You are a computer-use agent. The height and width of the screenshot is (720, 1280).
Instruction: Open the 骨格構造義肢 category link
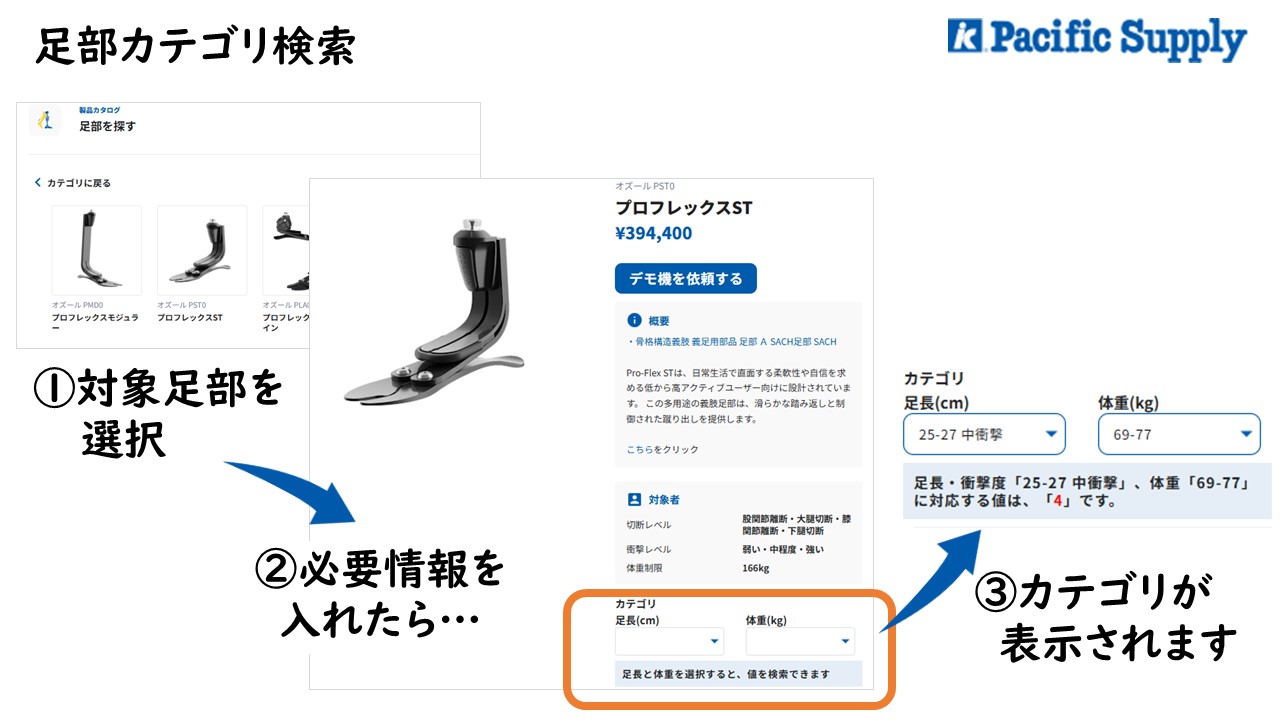pyautogui.click(x=661, y=342)
